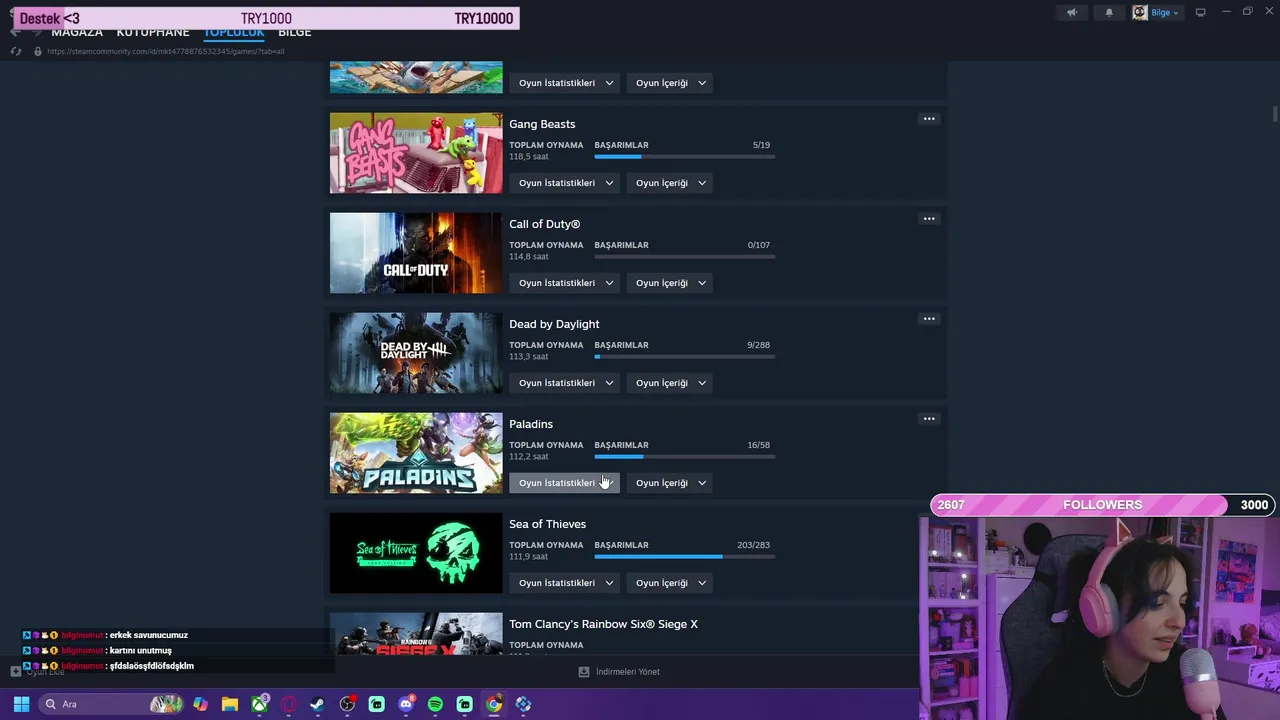Click the steamcommunity URL address text
Screen dimensions: 1280x720
[x=166, y=51]
